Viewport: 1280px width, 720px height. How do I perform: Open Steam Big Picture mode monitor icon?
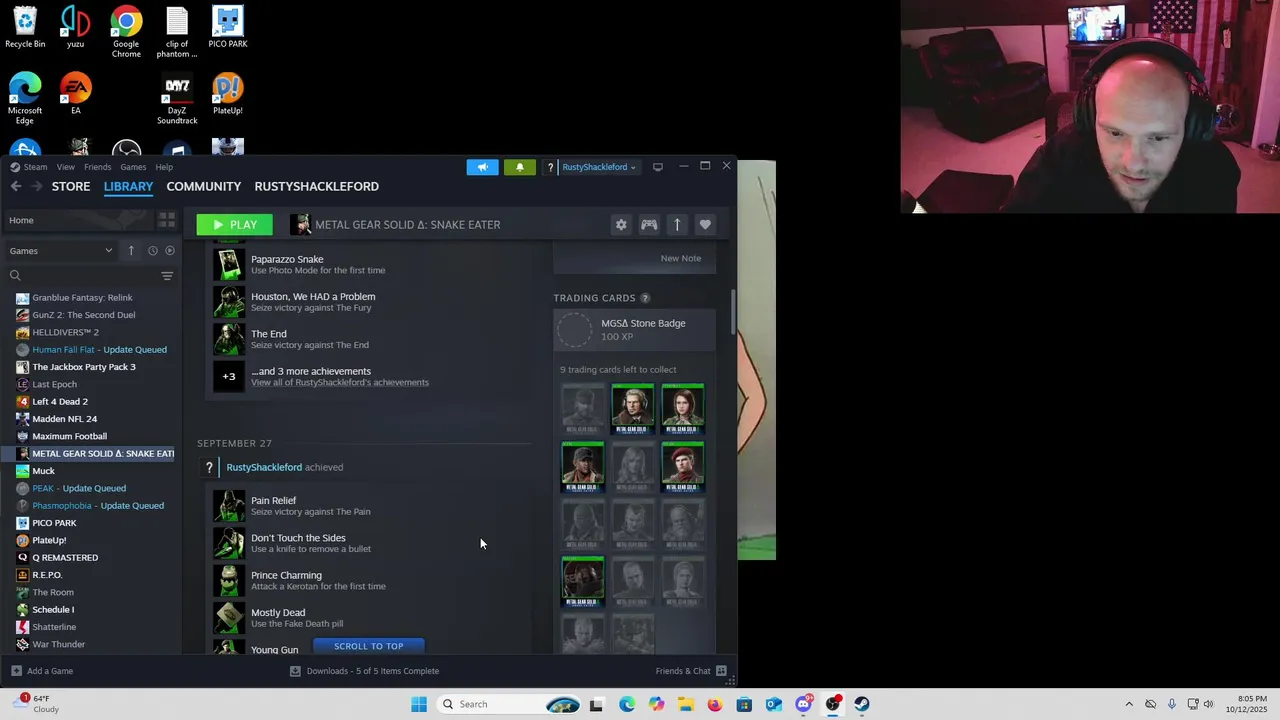pos(658,167)
